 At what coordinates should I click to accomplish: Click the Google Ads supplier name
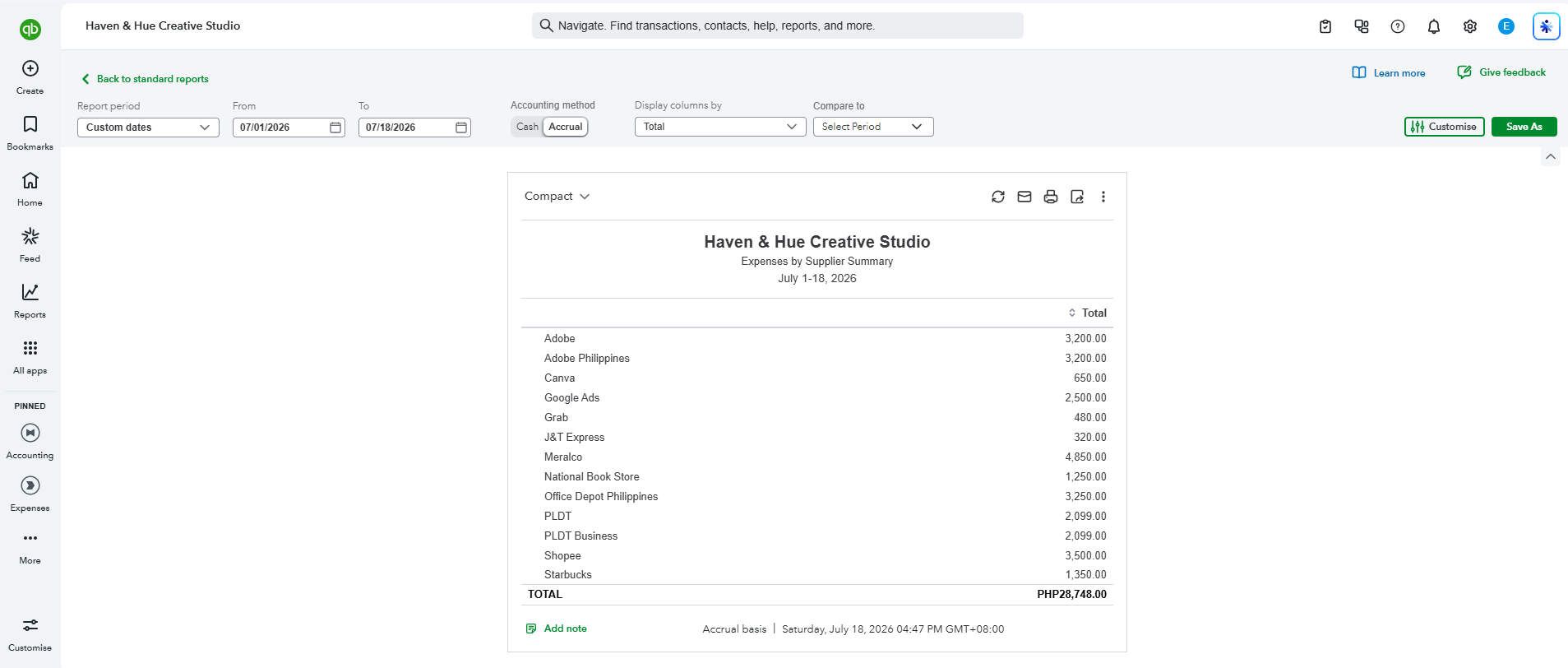572,398
